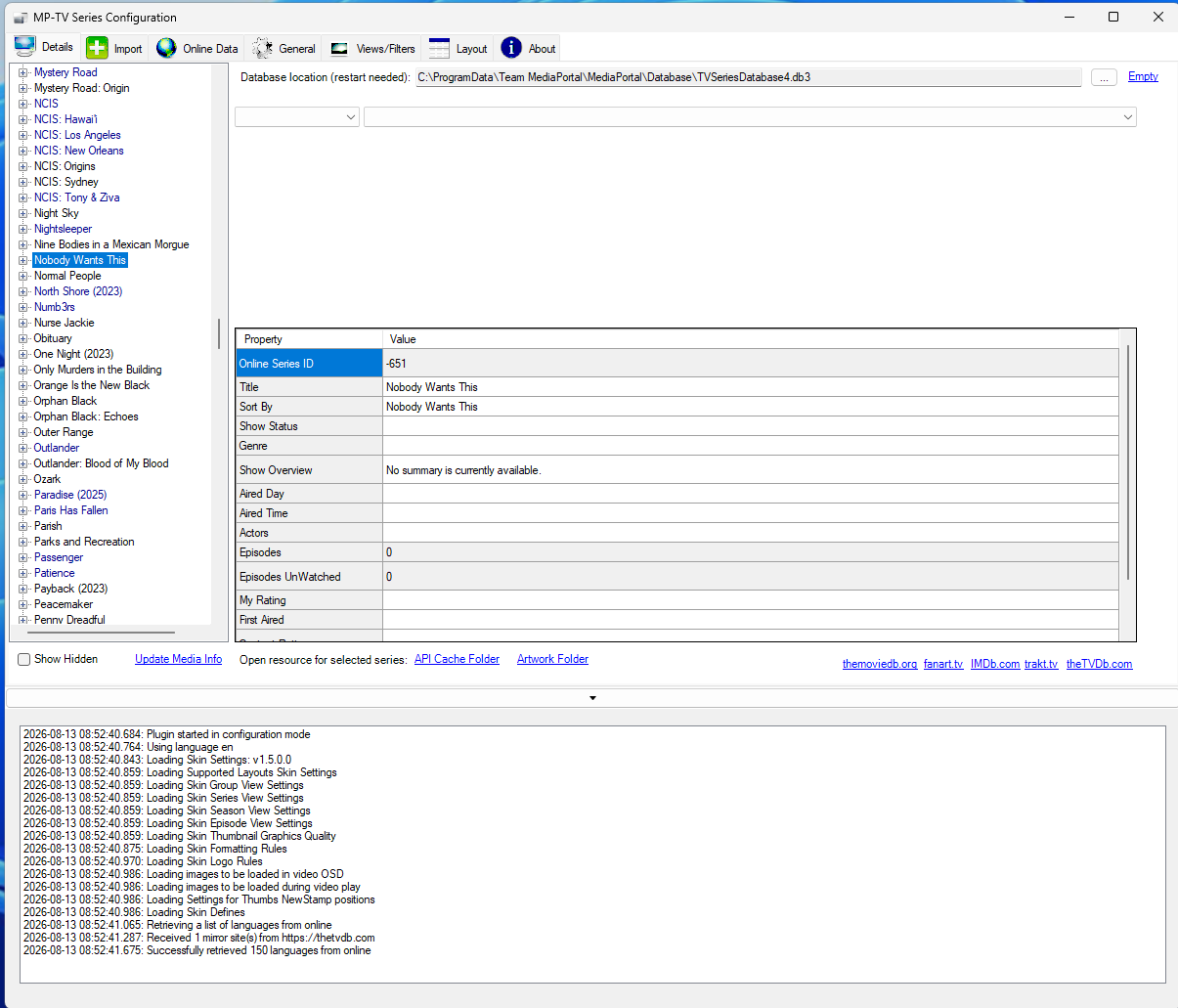
Task: Open the API Cache Folder link
Action: 457,659
